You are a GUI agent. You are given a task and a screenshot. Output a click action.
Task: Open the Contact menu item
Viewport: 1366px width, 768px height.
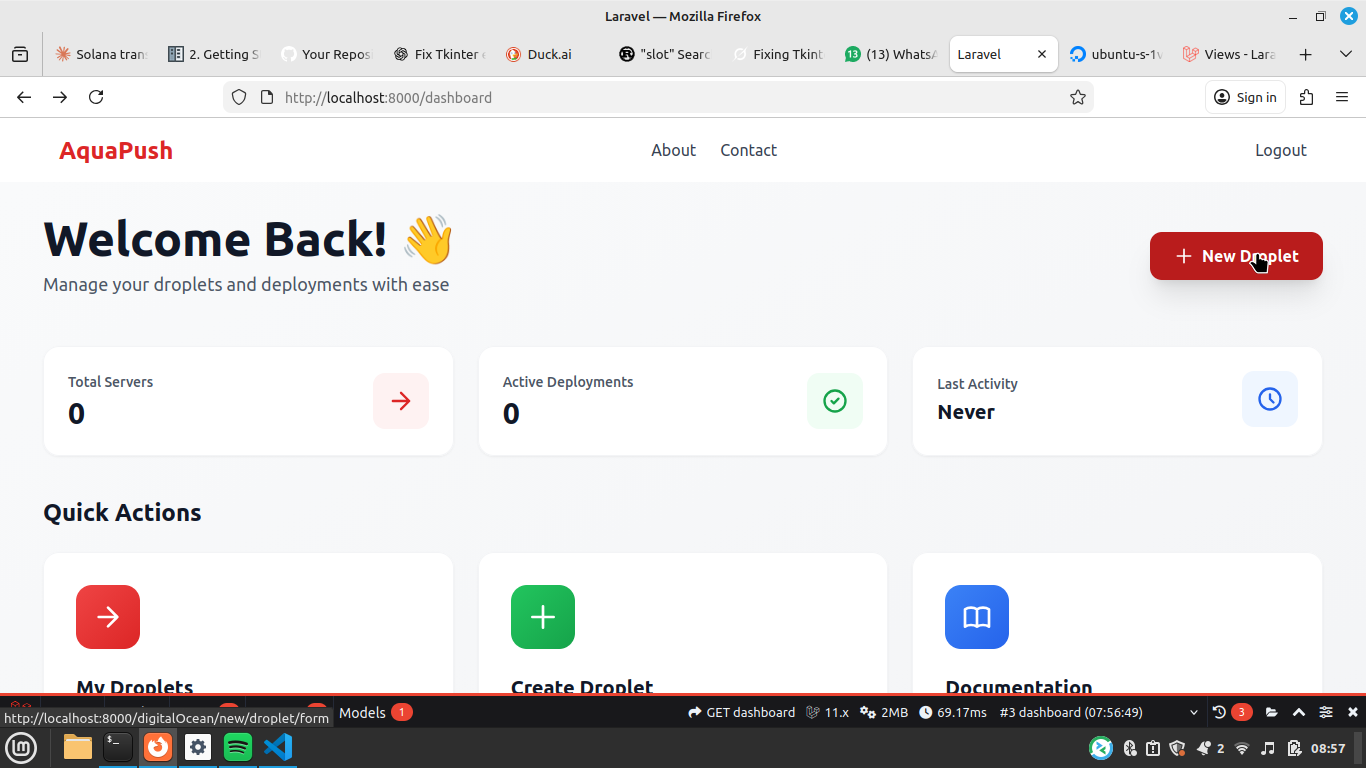tap(748, 150)
